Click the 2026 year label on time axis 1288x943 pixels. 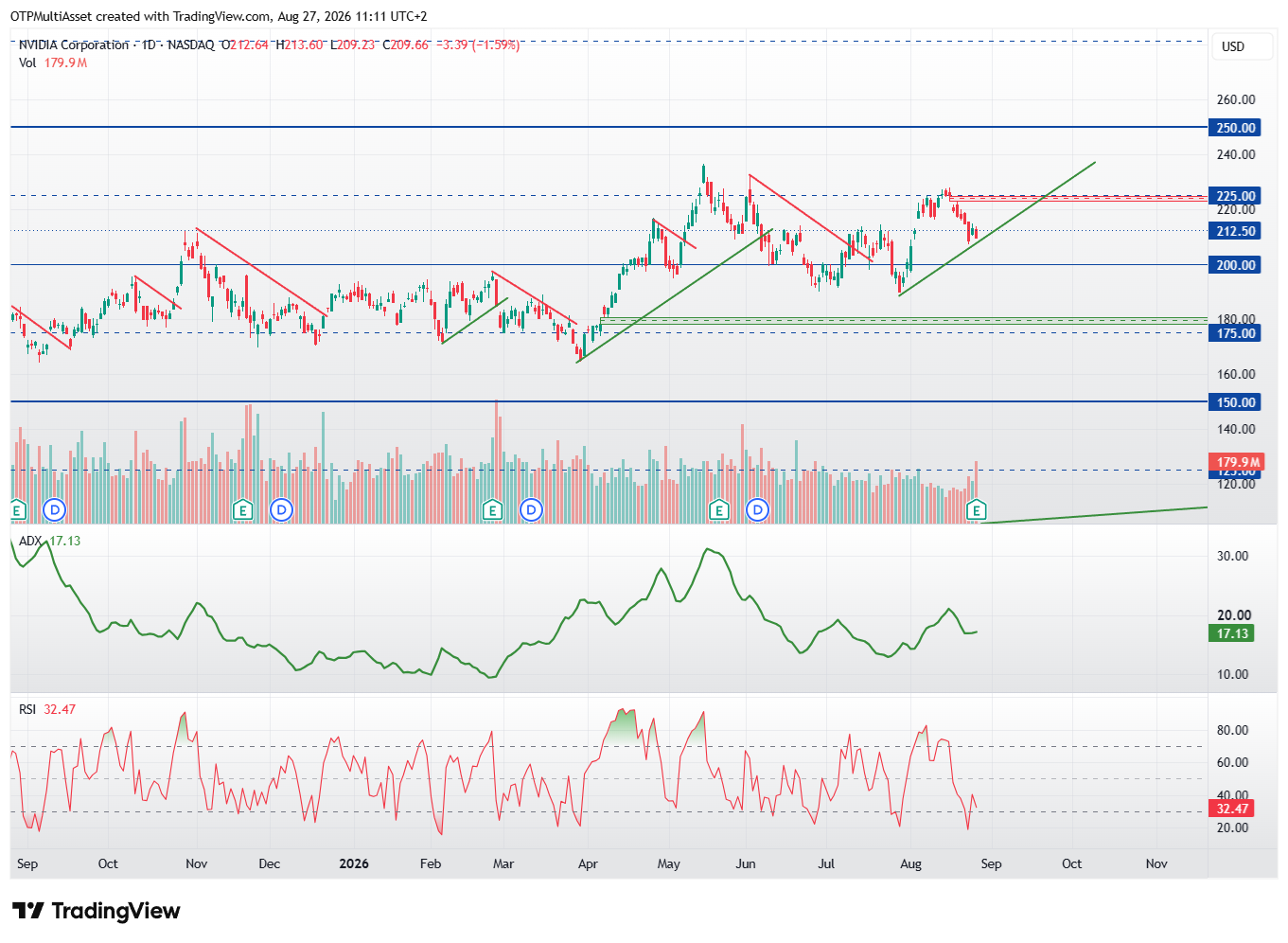(354, 863)
